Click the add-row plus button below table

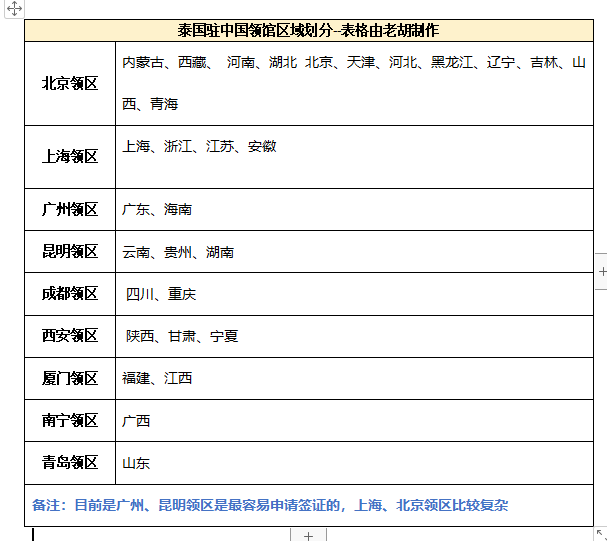[309, 536]
